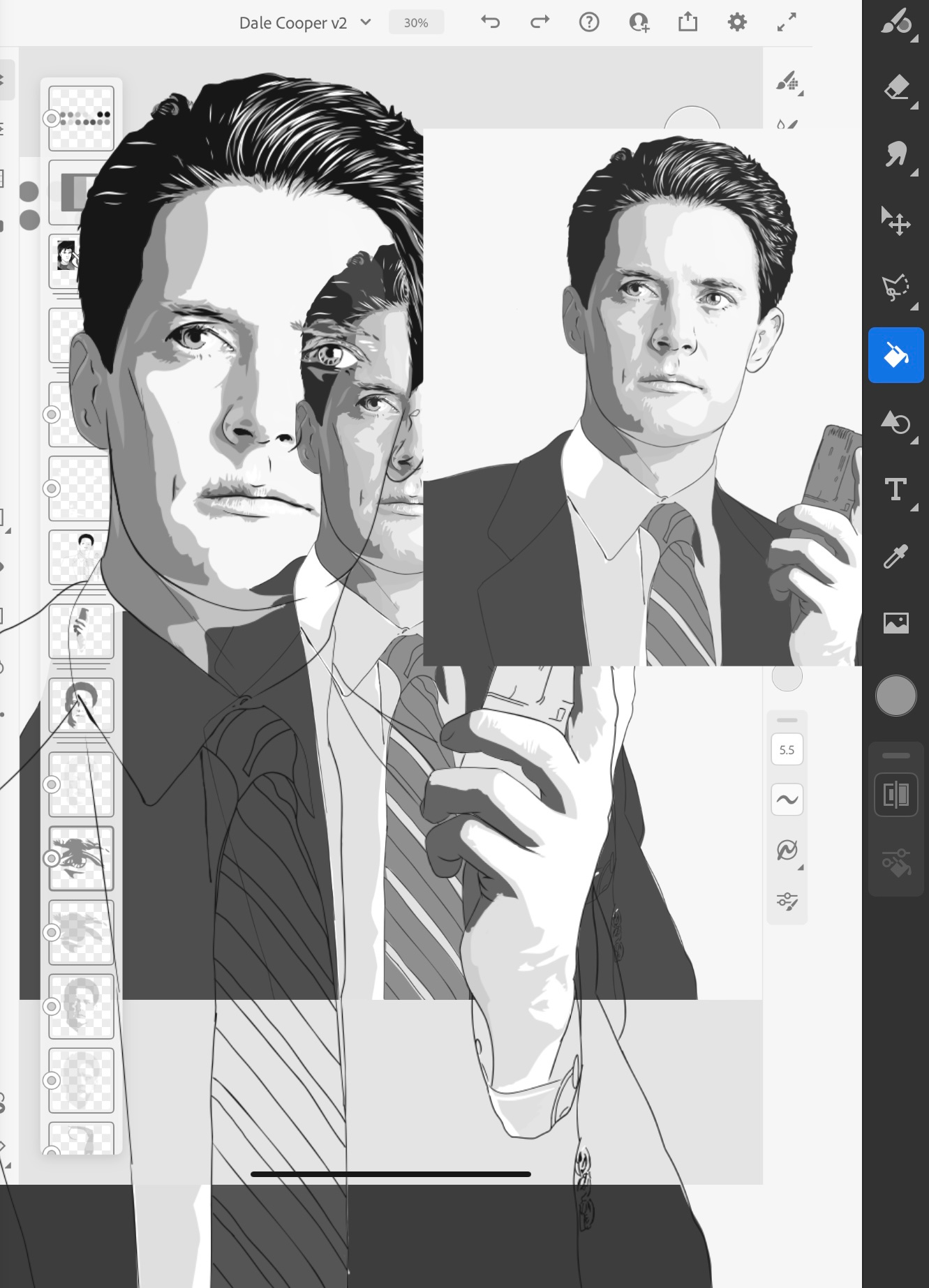The height and width of the screenshot is (1288, 929).
Task: Select the color dots layer thumbnail
Action: pyautogui.click(x=82, y=118)
